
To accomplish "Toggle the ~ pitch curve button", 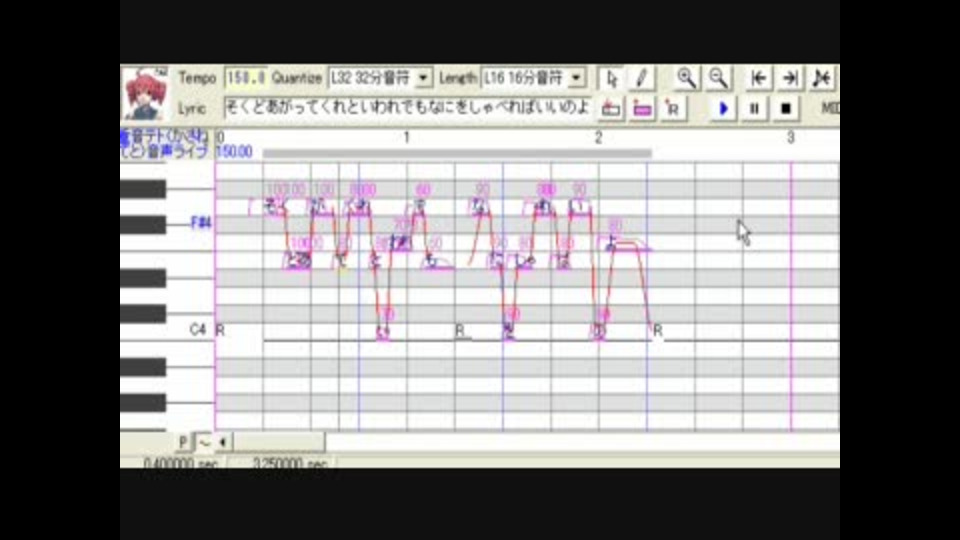I will tap(203, 442).
